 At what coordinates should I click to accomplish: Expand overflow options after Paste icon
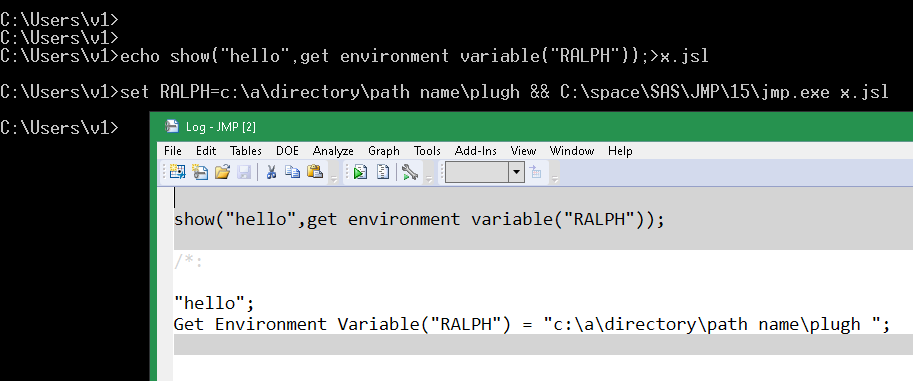pos(334,179)
